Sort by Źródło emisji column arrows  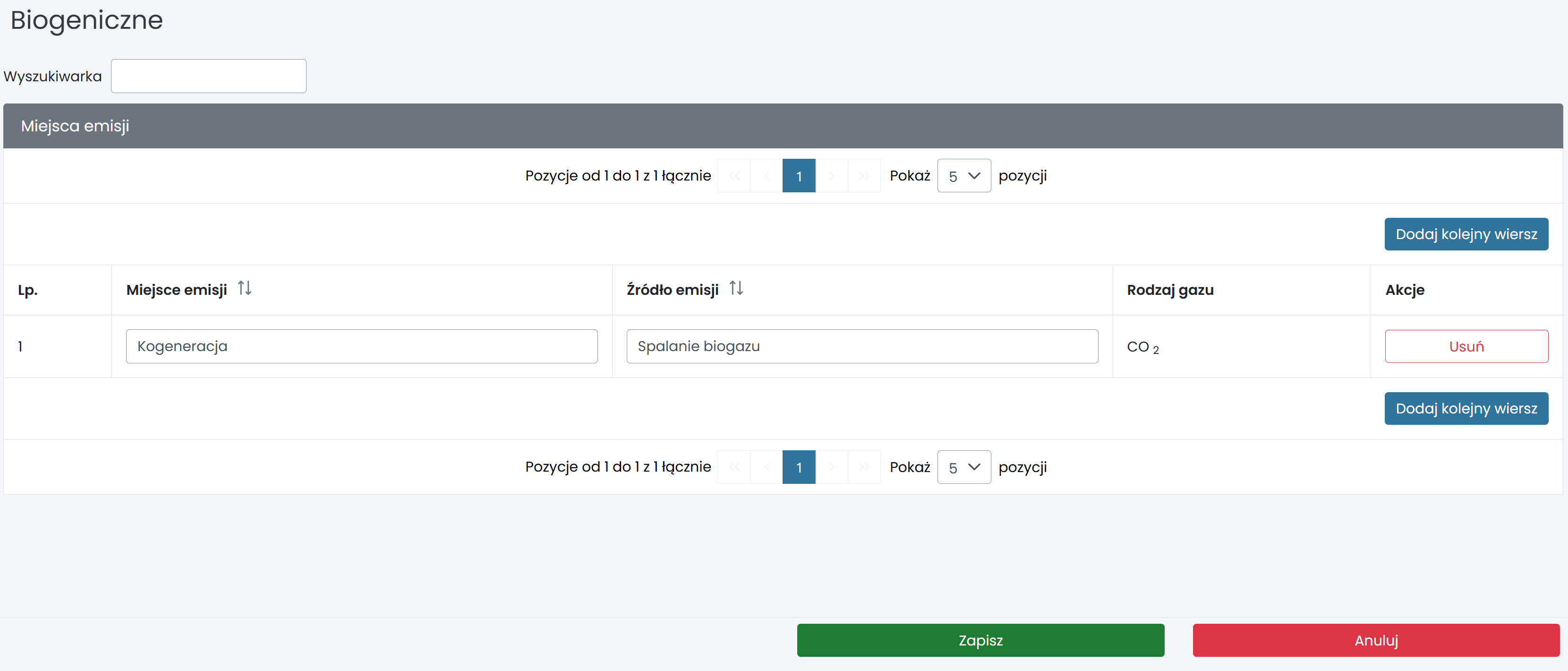[x=736, y=288]
